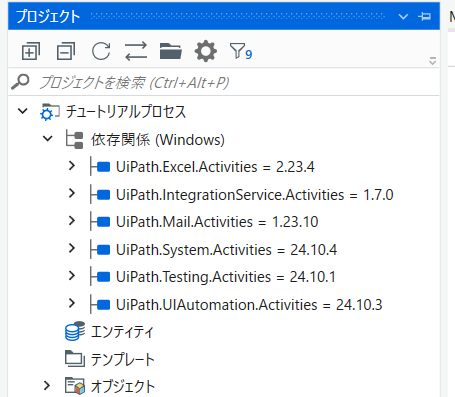This screenshot has width=455, height=397.
Task: Click the toolbar overflow arrow
Action: [x=433, y=61]
